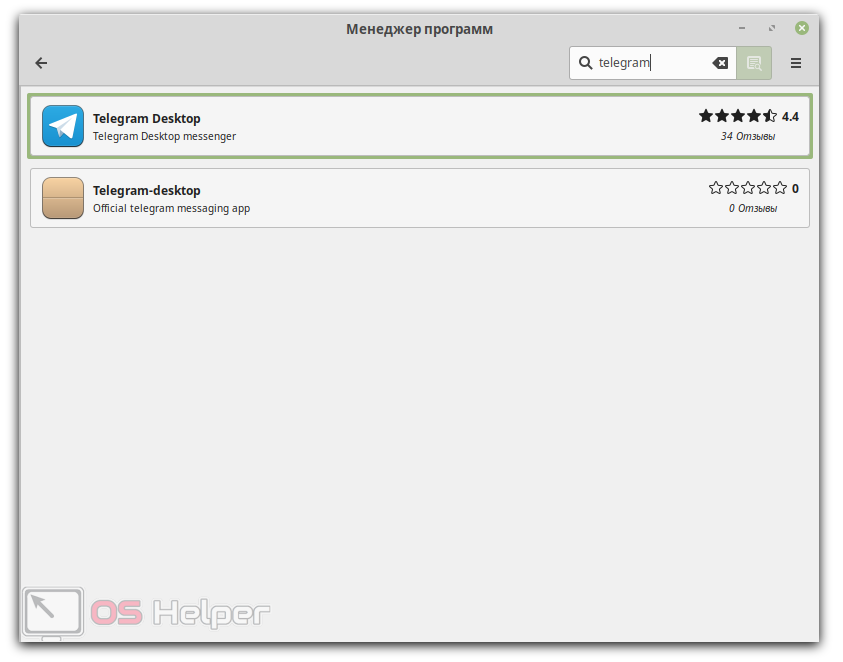The image size is (843, 662).
Task: Open the hamburger menu
Action: click(x=796, y=63)
